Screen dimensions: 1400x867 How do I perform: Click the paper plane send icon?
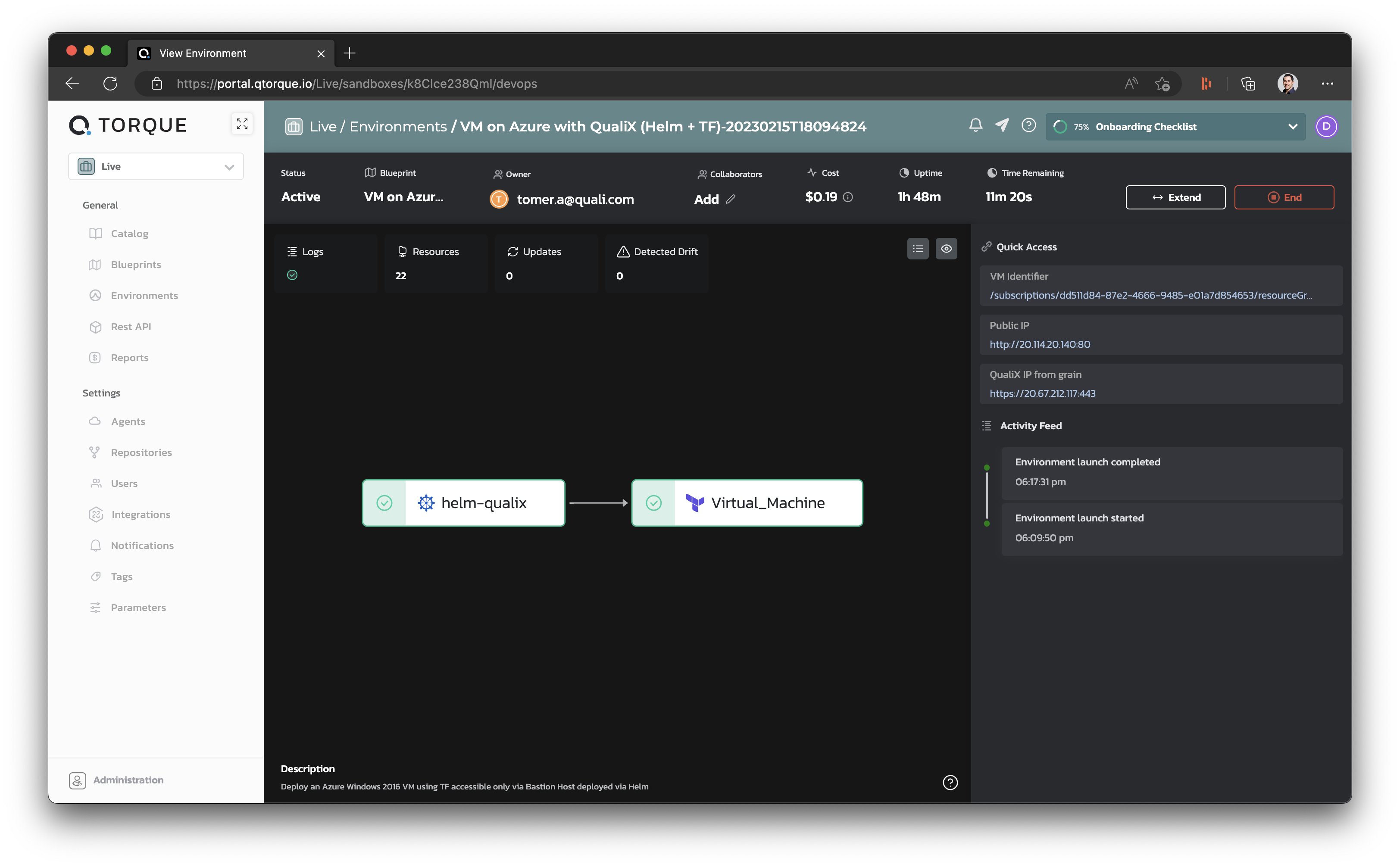pyautogui.click(x=1002, y=125)
